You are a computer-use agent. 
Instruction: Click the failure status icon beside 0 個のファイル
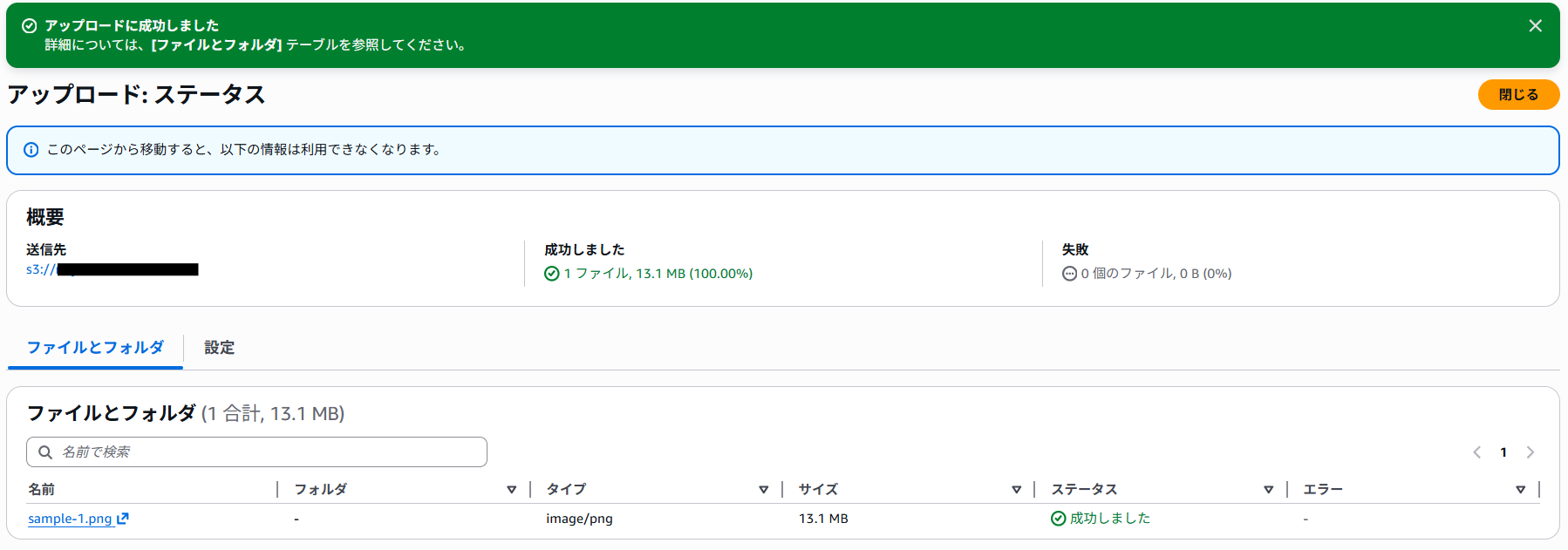[1069, 274]
